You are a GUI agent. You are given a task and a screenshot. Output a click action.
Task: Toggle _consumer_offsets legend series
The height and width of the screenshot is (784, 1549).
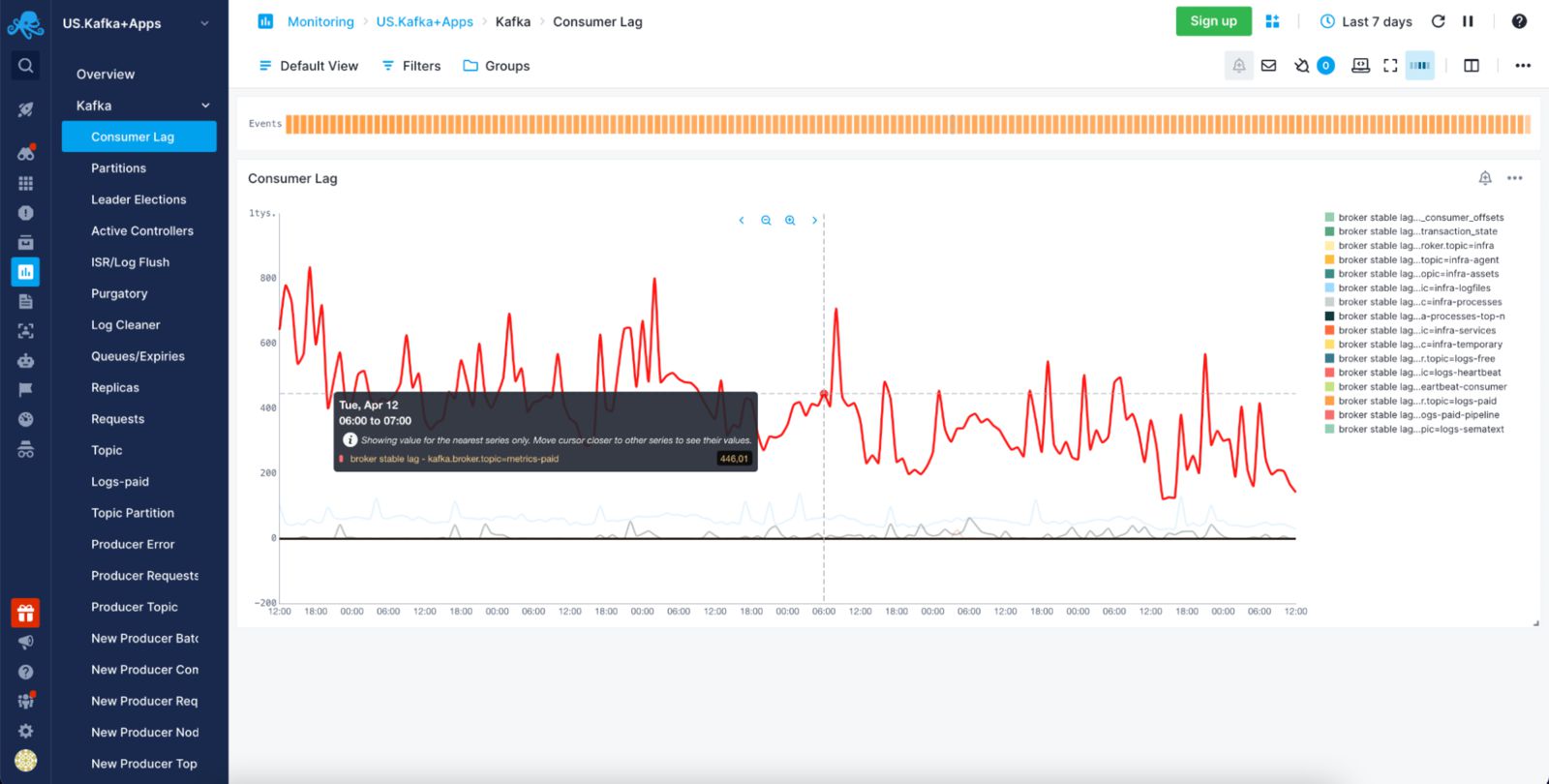(1413, 218)
